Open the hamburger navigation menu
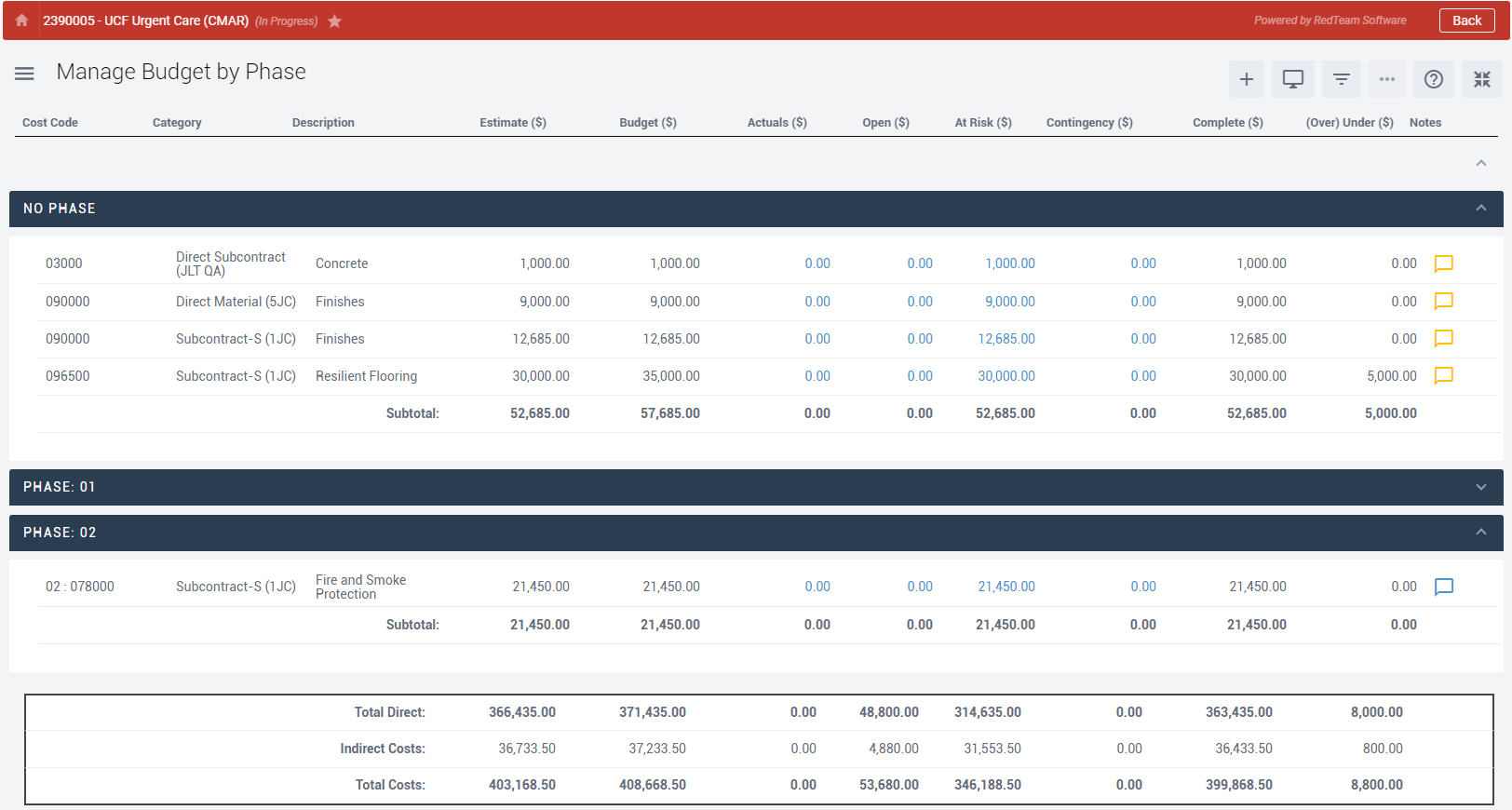This screenshot has height=810, width=1512. (24, 74)
